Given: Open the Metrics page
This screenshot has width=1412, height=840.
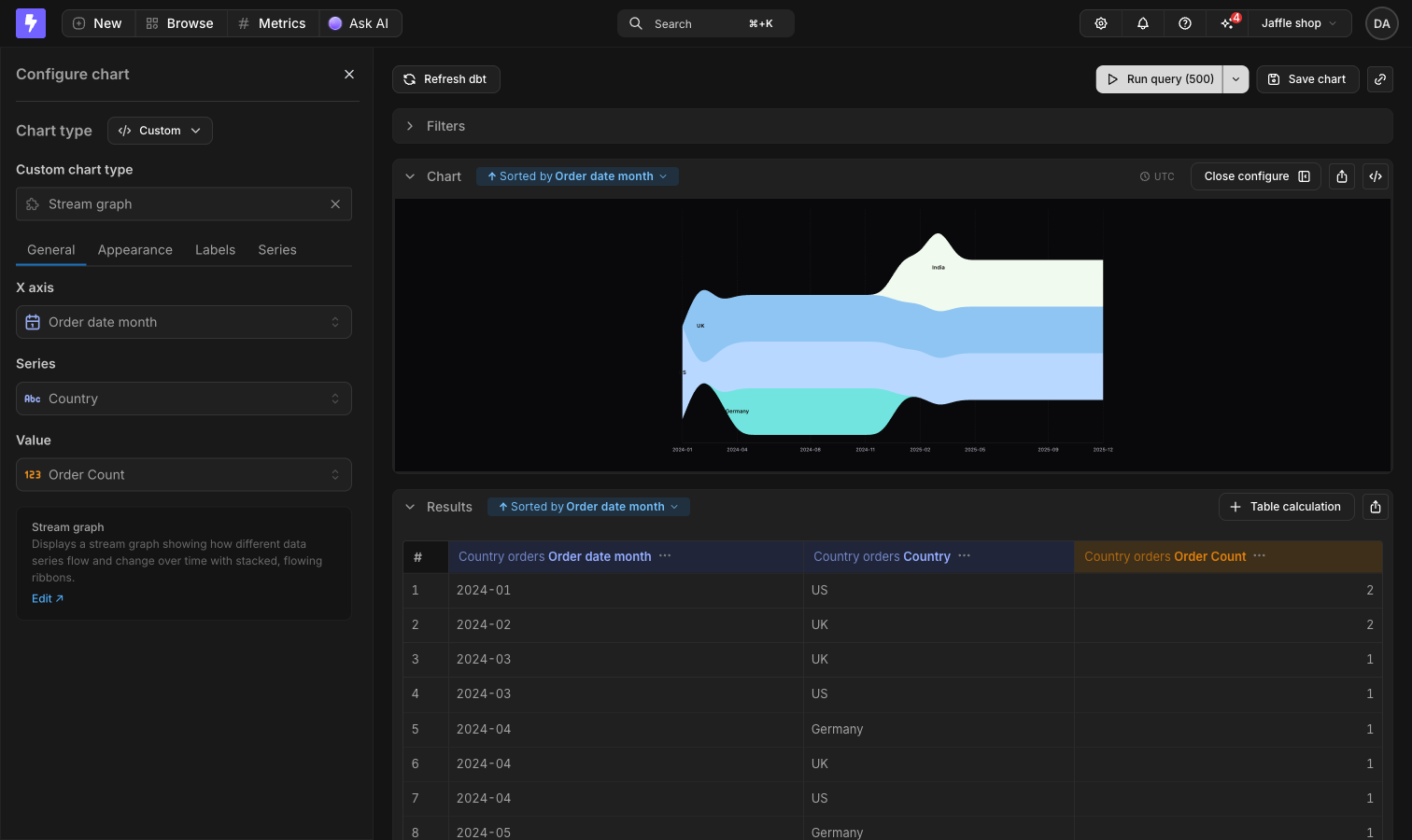Looking at the screenshot, I should click(x=273, y=23).
